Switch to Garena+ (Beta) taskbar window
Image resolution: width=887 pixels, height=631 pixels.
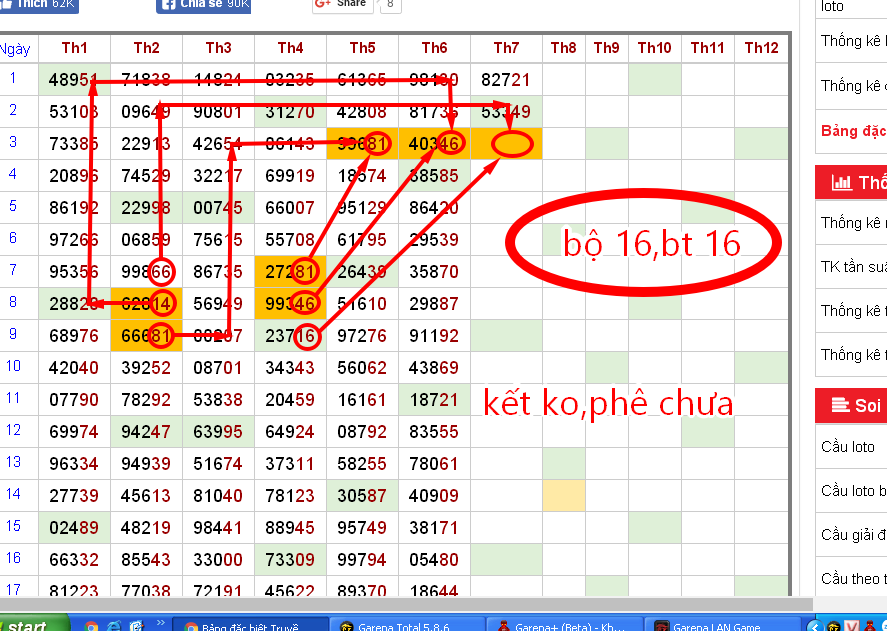point(562,626)
